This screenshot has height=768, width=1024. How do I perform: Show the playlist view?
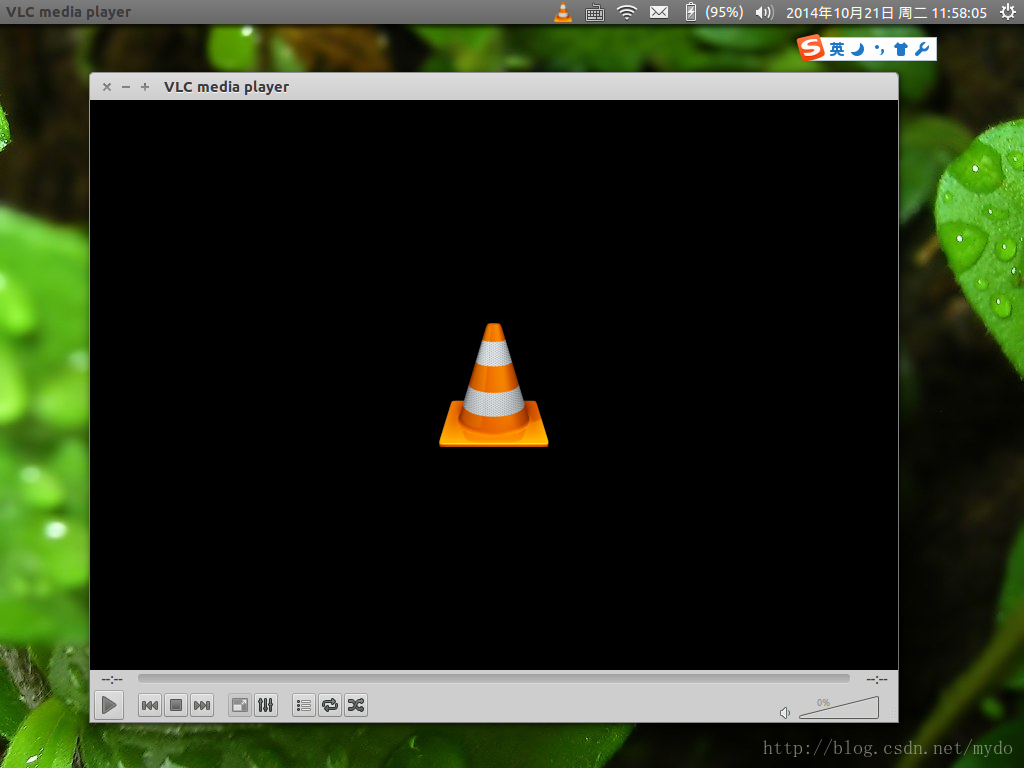[x=304, y=705]
